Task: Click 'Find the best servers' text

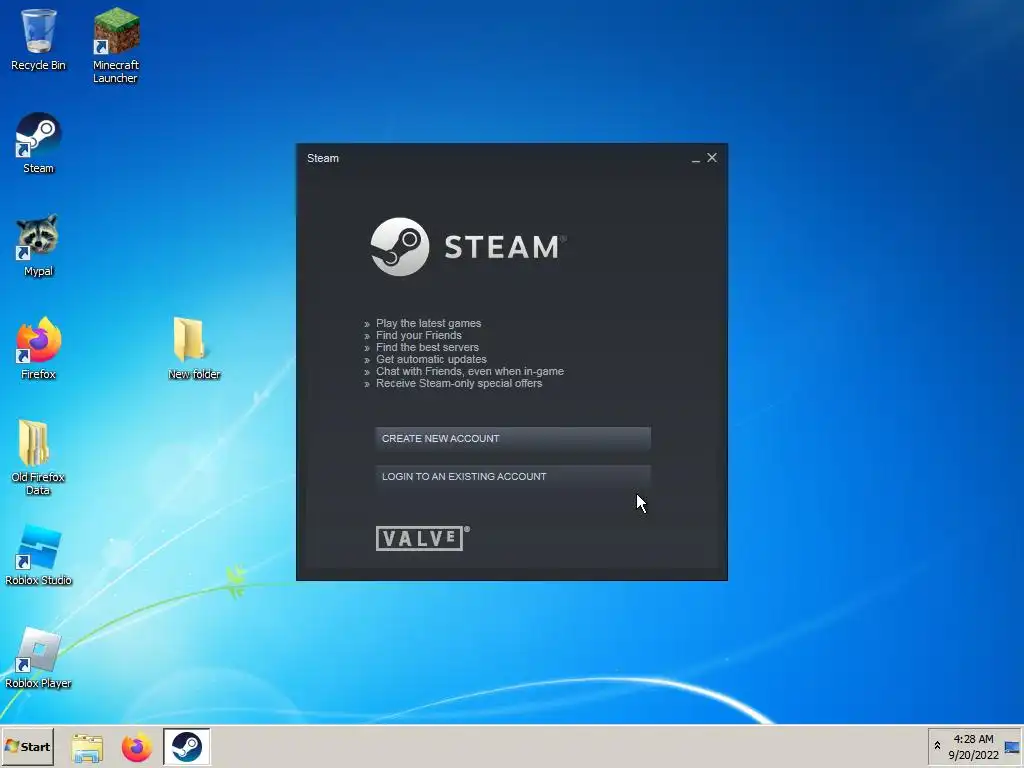Action: 427,347
